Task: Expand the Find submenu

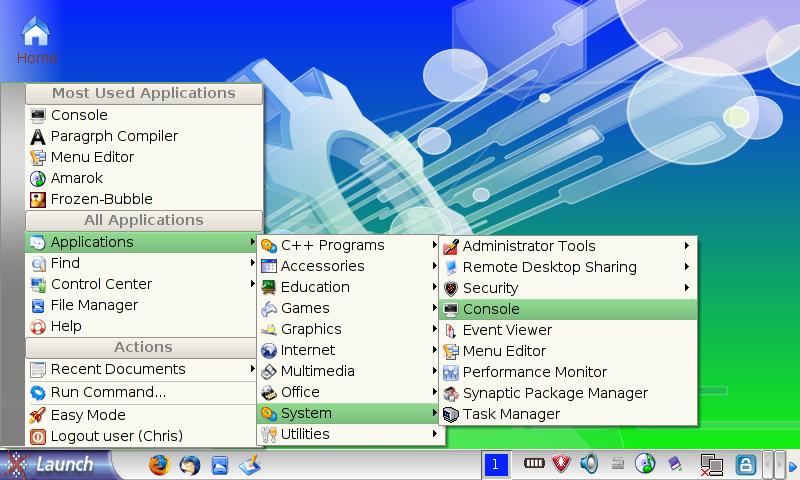Action: point(141,263)
